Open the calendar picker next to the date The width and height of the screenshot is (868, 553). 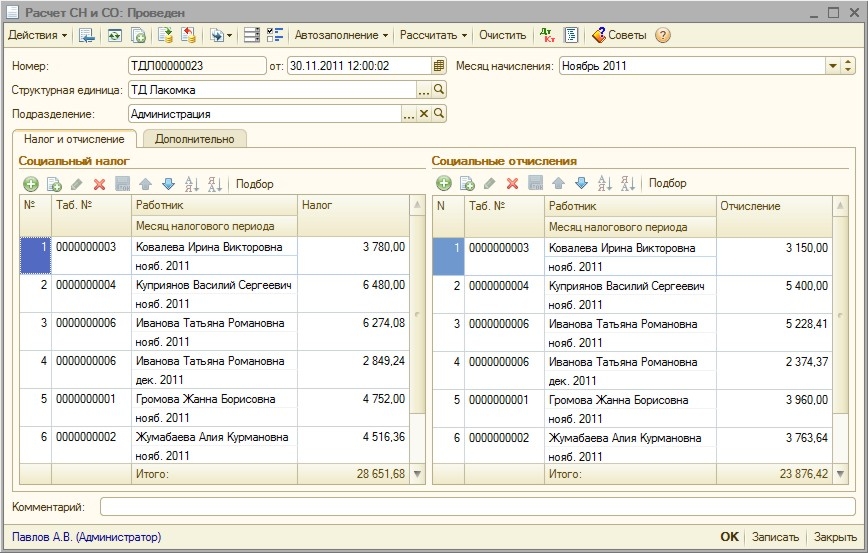pyautogui.click(x=438, y=66)
